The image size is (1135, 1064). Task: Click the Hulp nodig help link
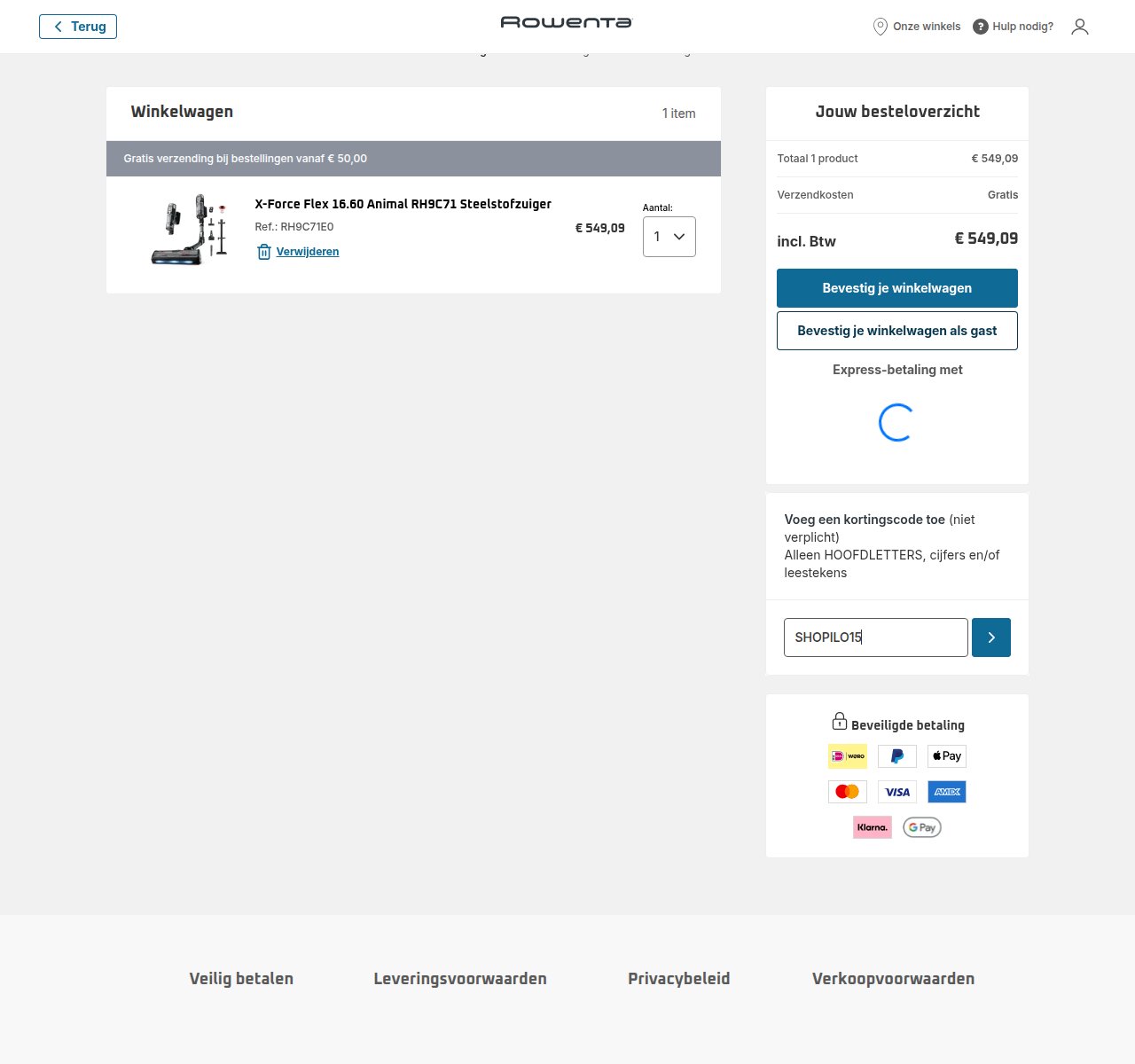1014,27
